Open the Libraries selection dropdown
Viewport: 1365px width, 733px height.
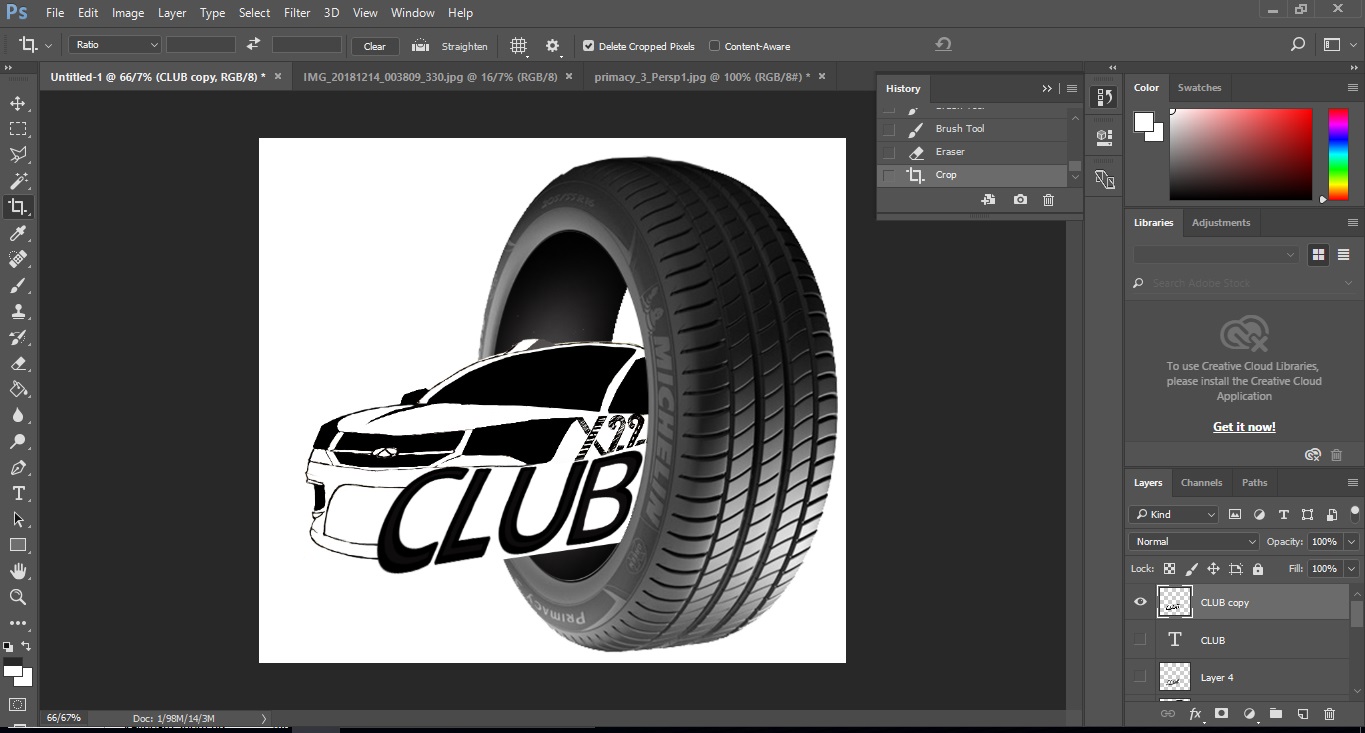1215,255
